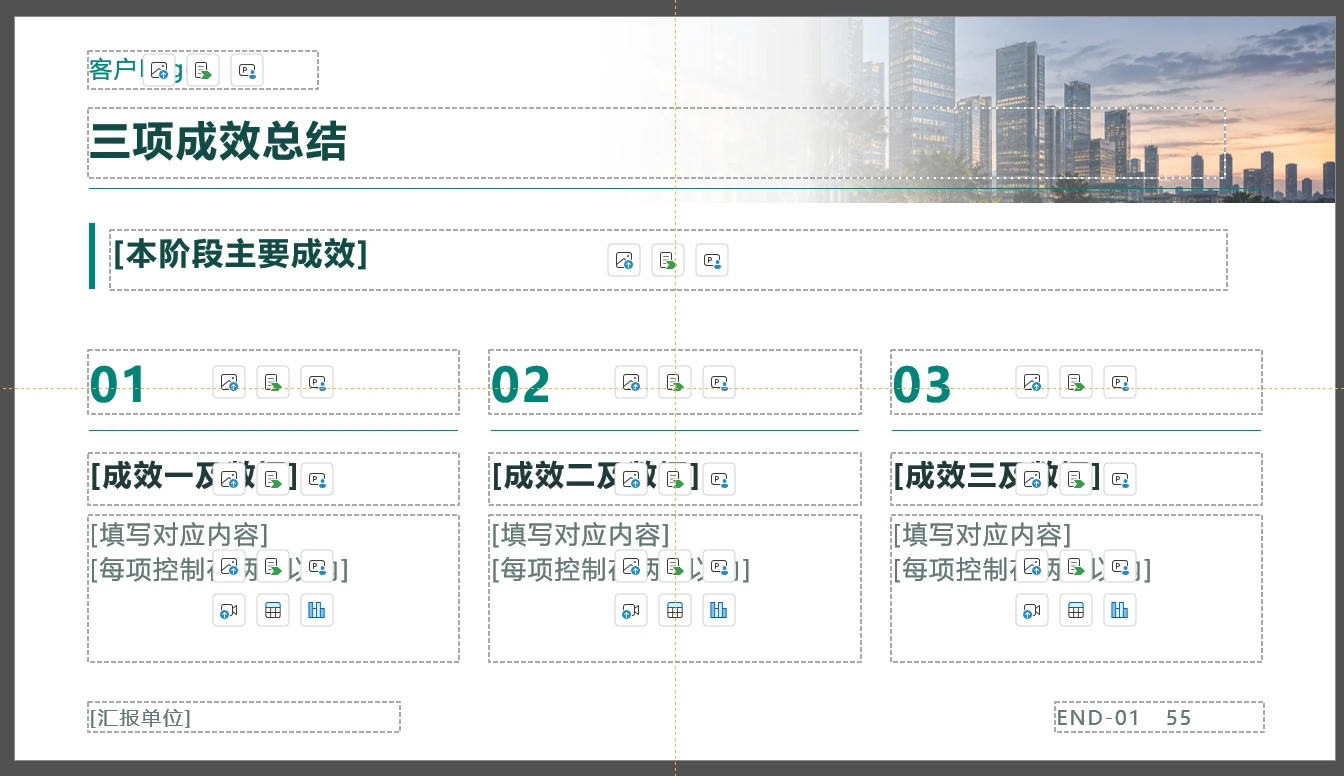The image size is (1344, 776).
Task: Insert a chart in the content box under 成效一
Action: click(x=317, y=610)
